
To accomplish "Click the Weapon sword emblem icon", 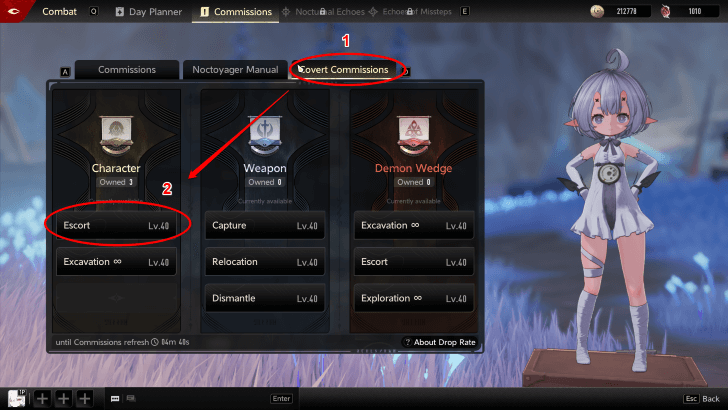I will coord(265,136).
